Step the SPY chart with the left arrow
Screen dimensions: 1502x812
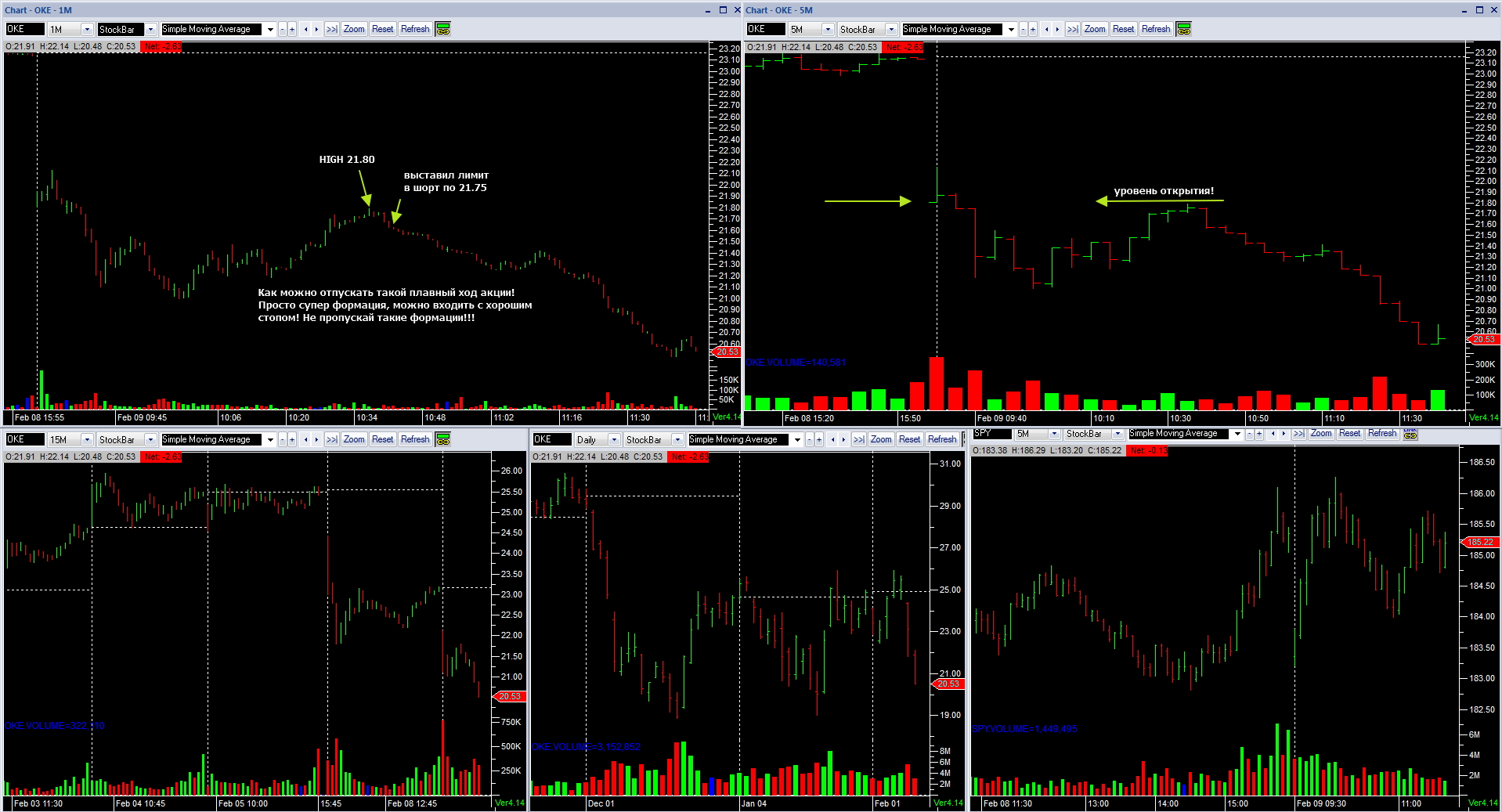click(x=1273, y=433)
